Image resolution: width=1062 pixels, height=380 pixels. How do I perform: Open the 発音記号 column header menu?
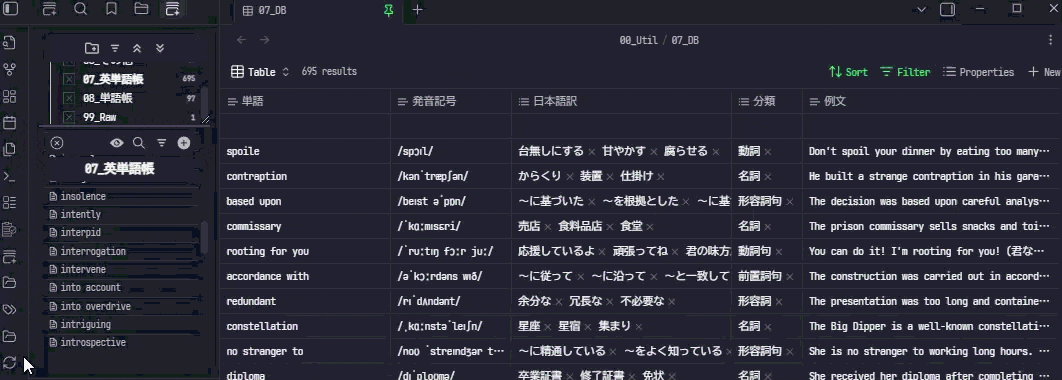click(451, 102)
